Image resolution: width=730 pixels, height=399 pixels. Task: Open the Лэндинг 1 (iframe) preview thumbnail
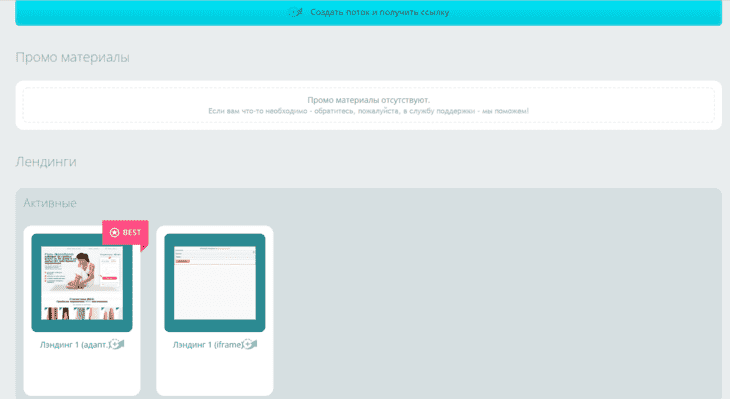(215, 283)
